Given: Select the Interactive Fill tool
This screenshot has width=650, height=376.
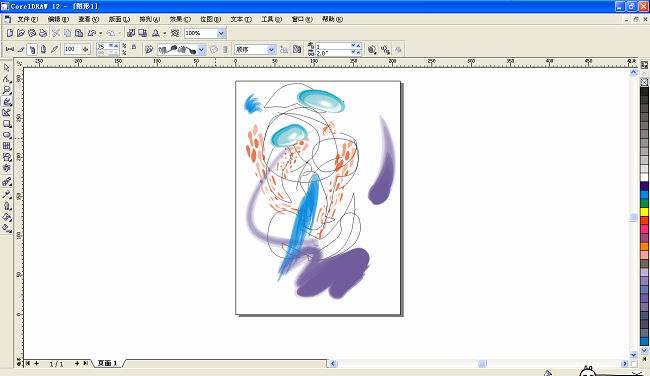Looking at the screenshot, I should click(x=7, y=228).
